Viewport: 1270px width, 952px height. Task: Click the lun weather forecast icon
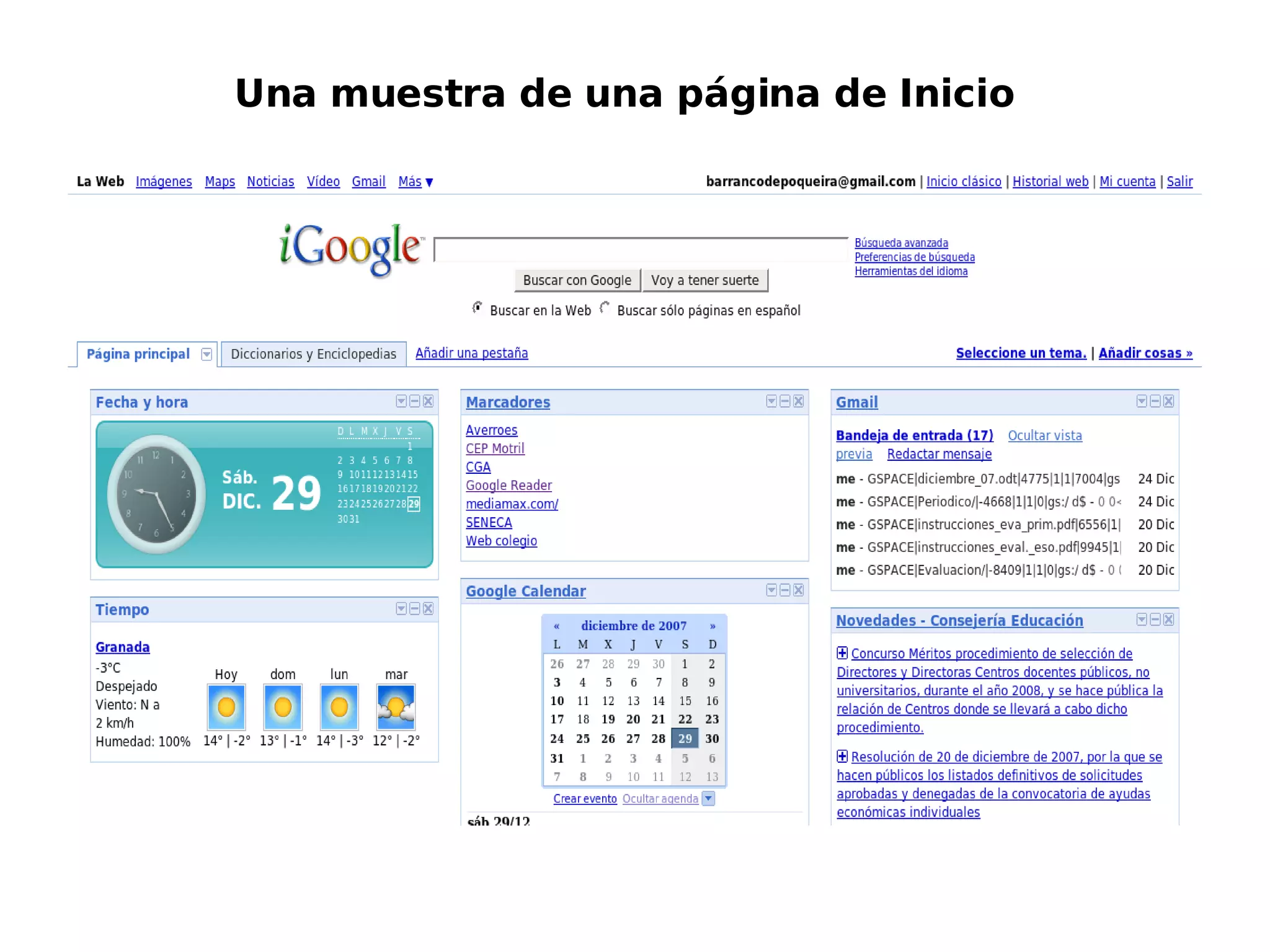(x=339, y=707)
